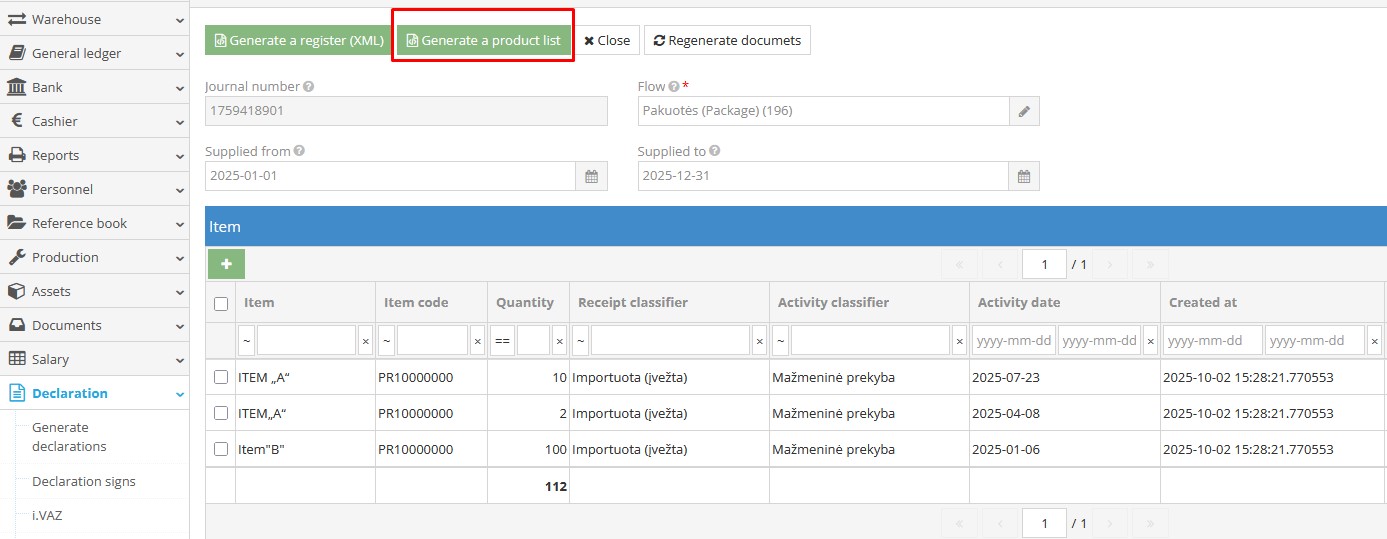The width and height of the screenshot is (1387, 539).
Task: Click the Supplied from date input field
Action: coord(390,176)
